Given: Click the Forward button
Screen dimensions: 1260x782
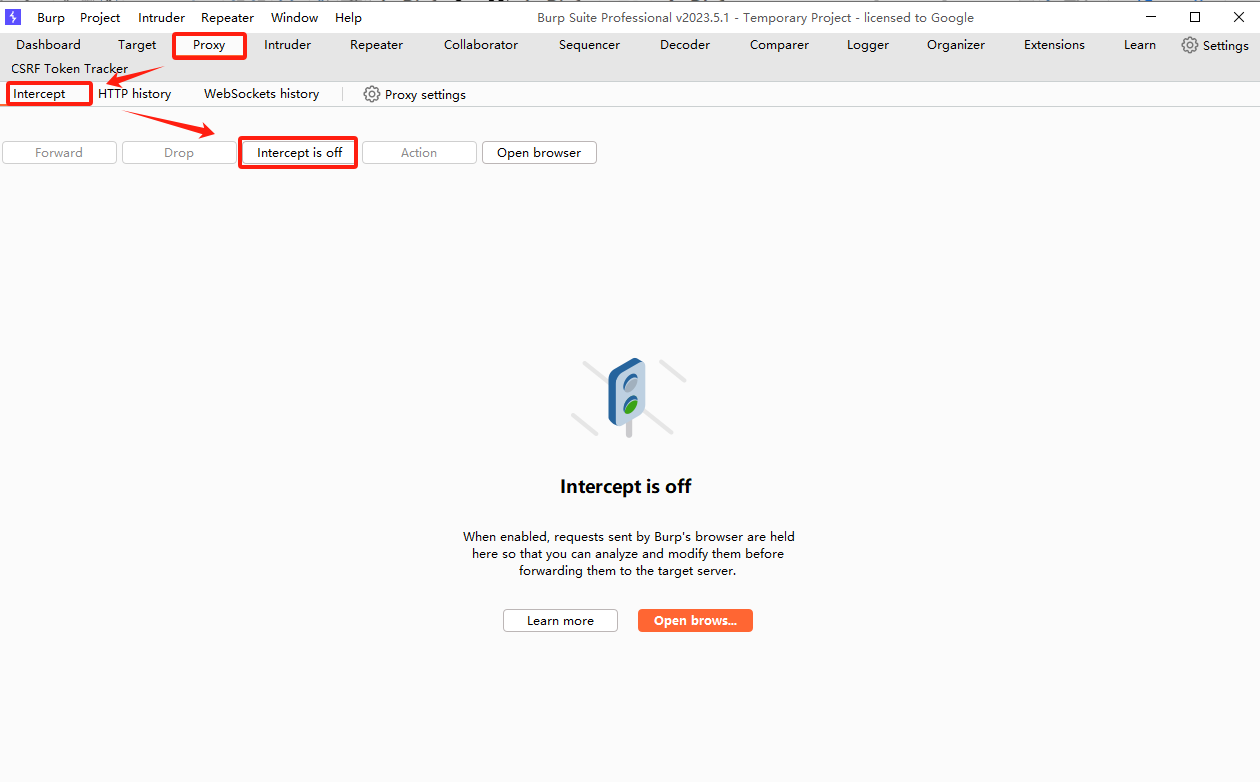Looking at the screenshot, I should point(59,153).
